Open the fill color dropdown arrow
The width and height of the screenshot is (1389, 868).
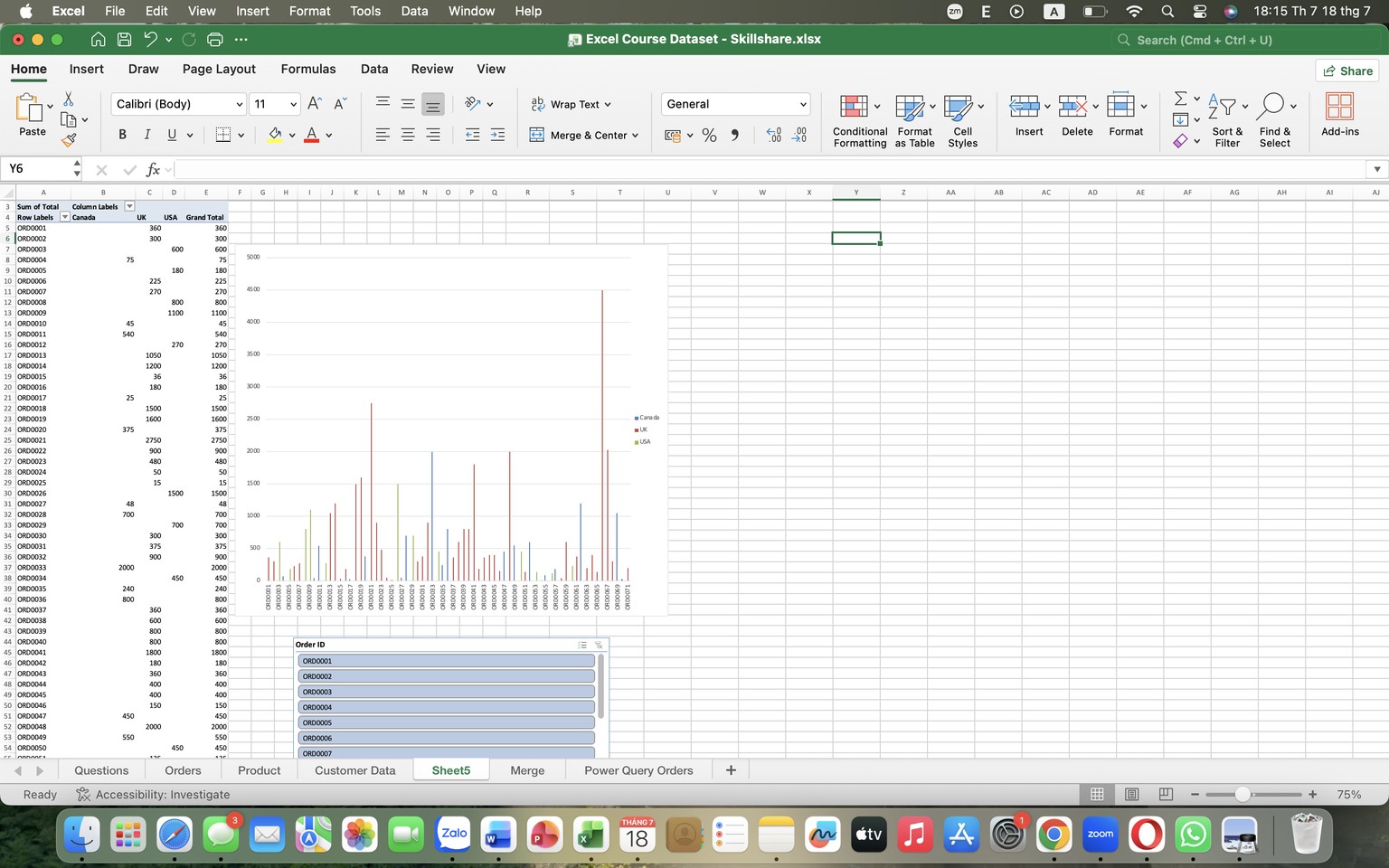(292, 136)
